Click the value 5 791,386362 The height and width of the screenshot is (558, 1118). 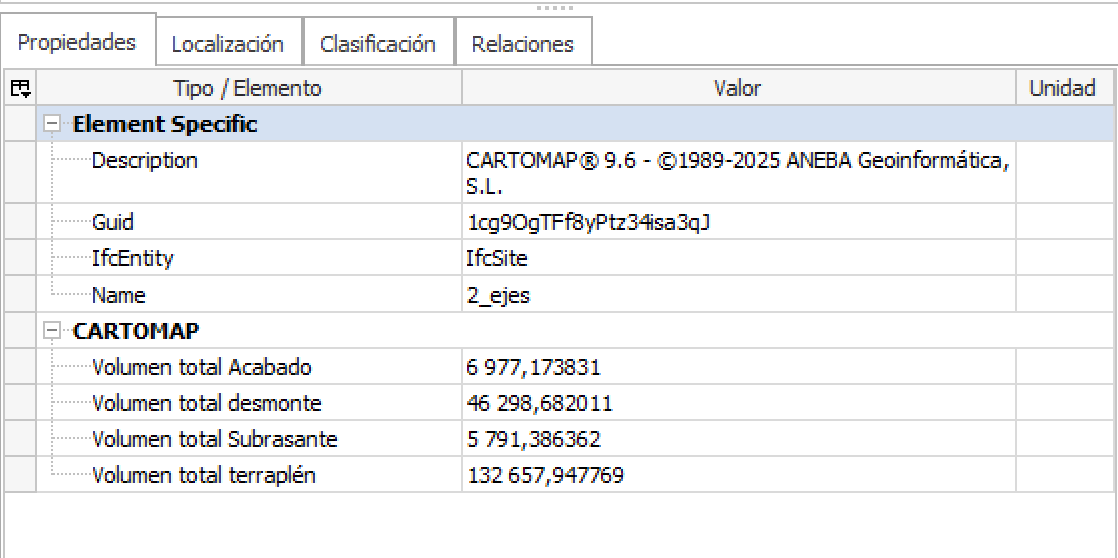click(x=738, y=439)
